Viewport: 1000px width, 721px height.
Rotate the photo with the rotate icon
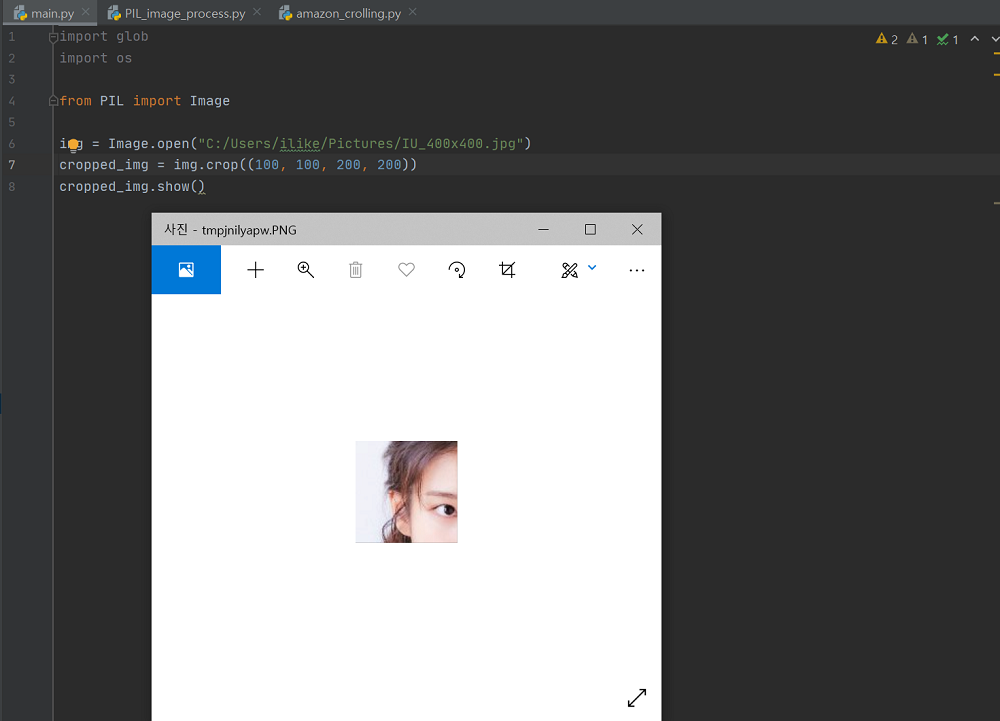457,270
